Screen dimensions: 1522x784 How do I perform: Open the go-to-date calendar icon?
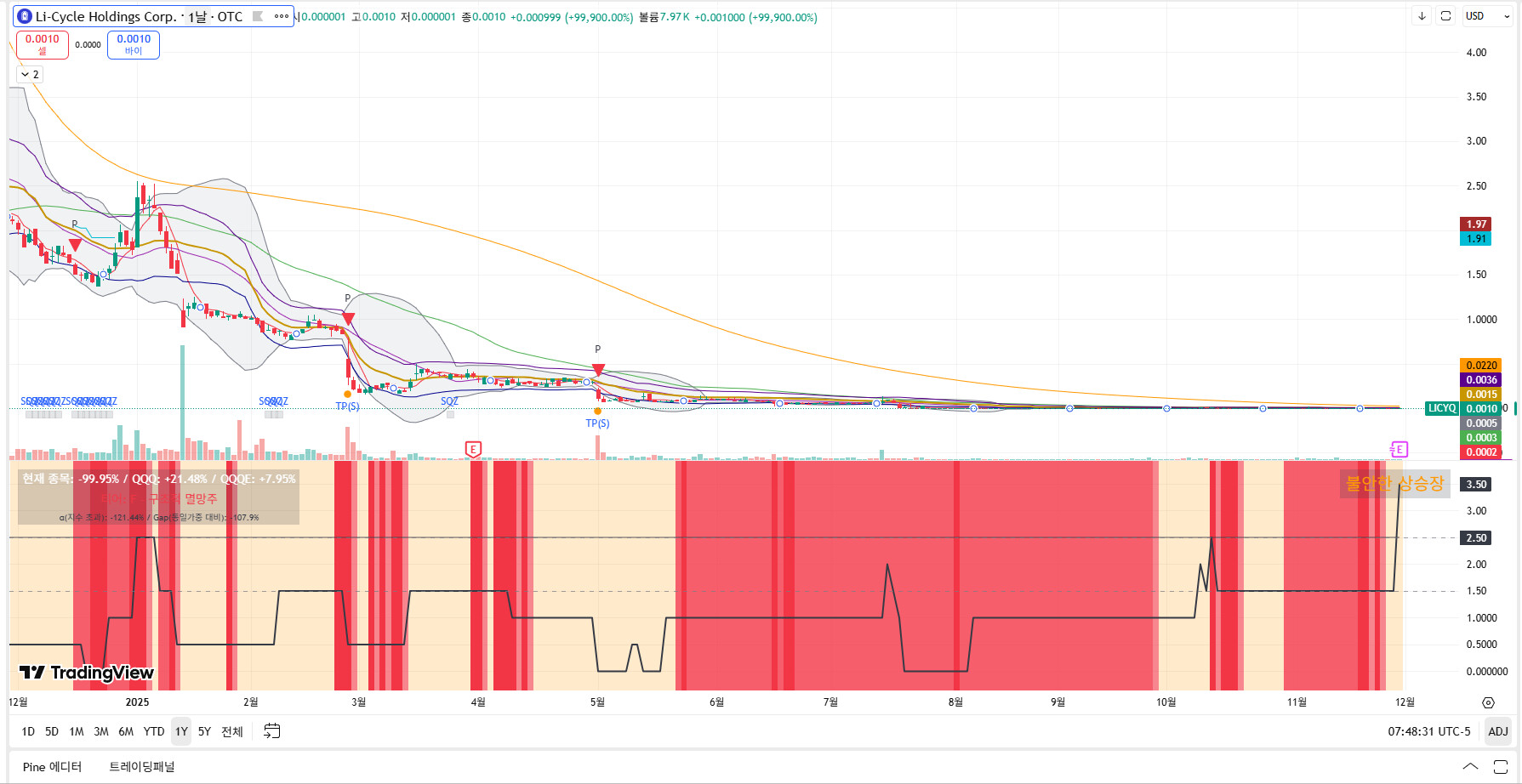pos(271,731)
